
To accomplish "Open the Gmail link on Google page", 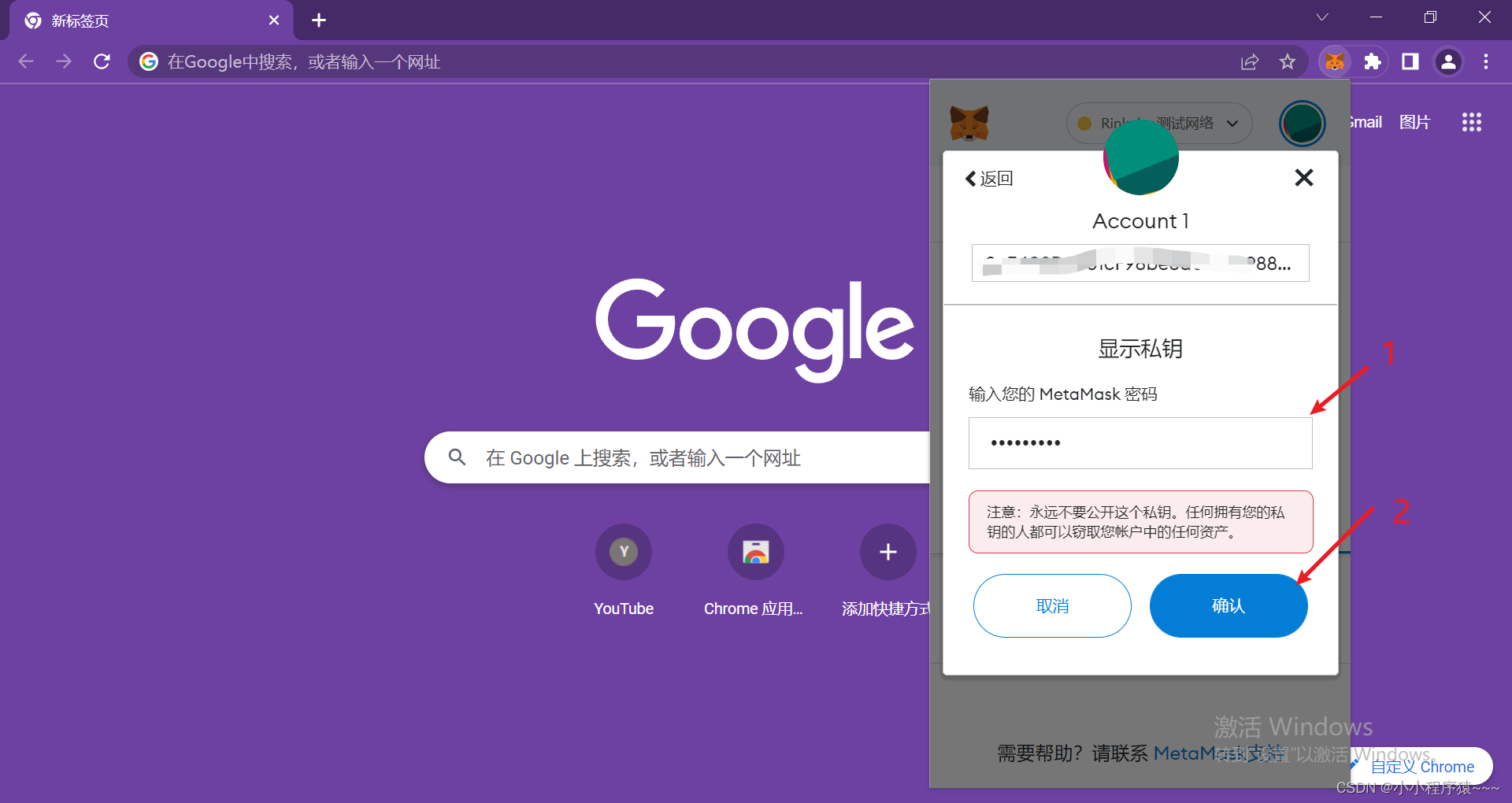I will (x=1366, y=122).
